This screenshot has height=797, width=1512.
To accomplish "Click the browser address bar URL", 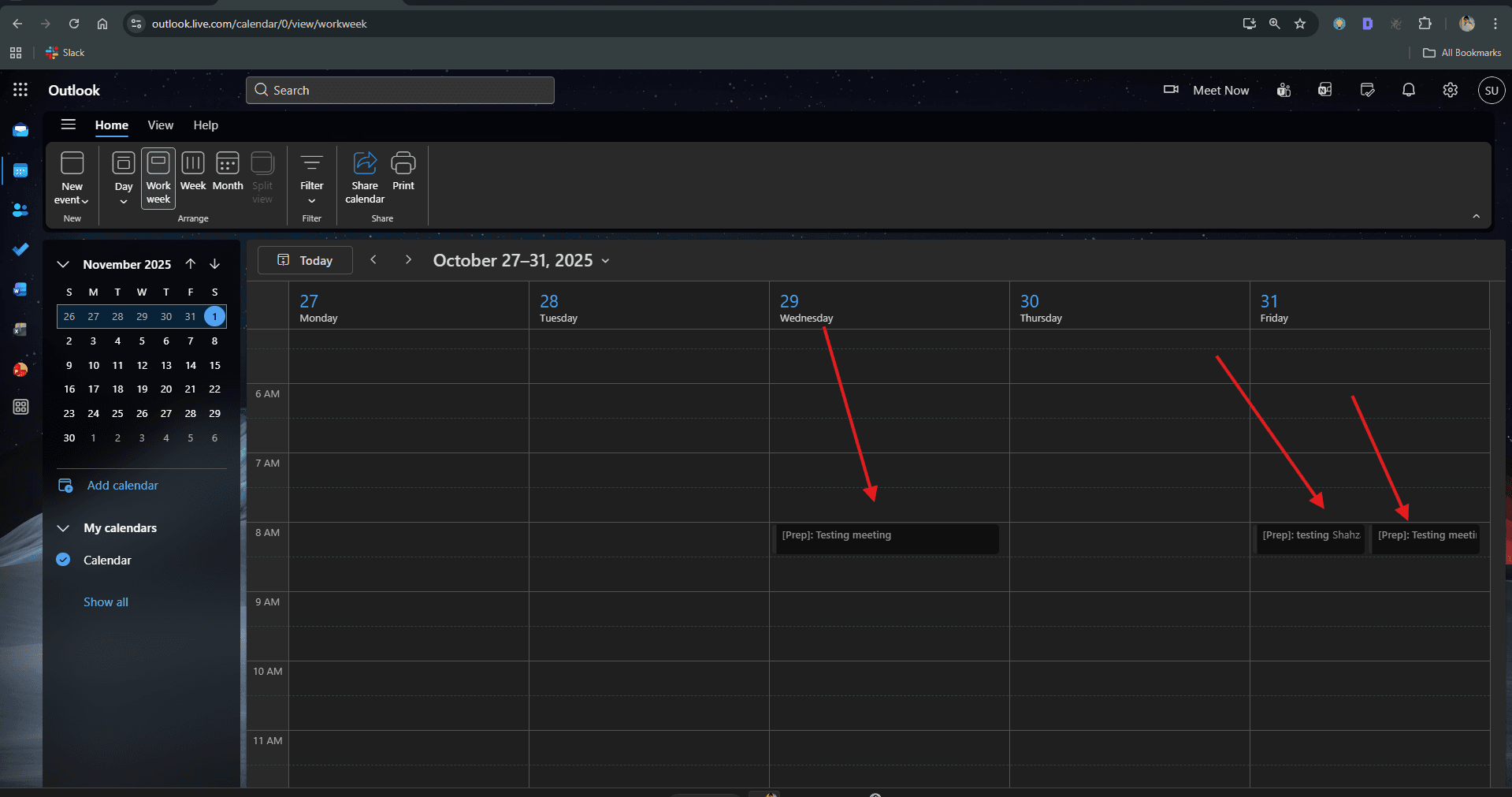I will [259, 24].
